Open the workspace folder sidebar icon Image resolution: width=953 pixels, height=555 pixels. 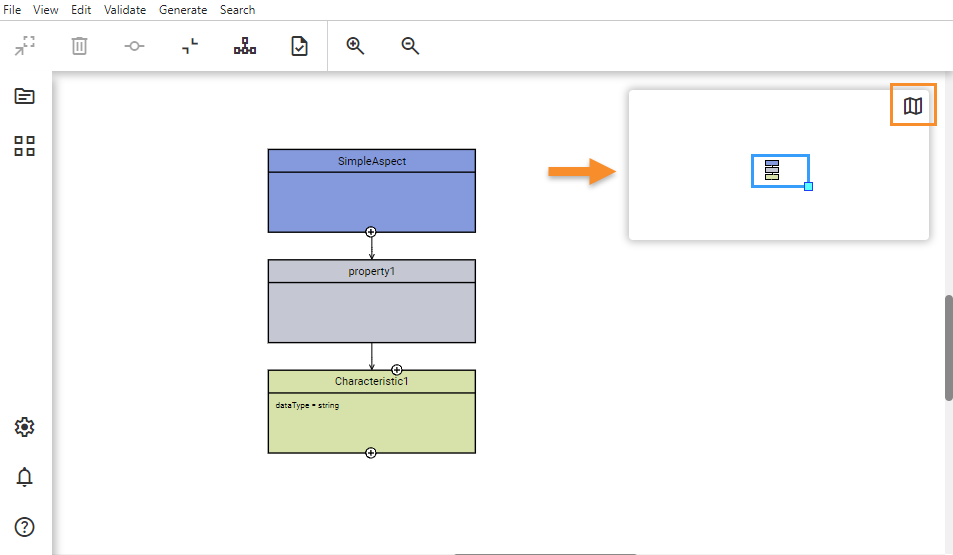click(x=25, y=96)
